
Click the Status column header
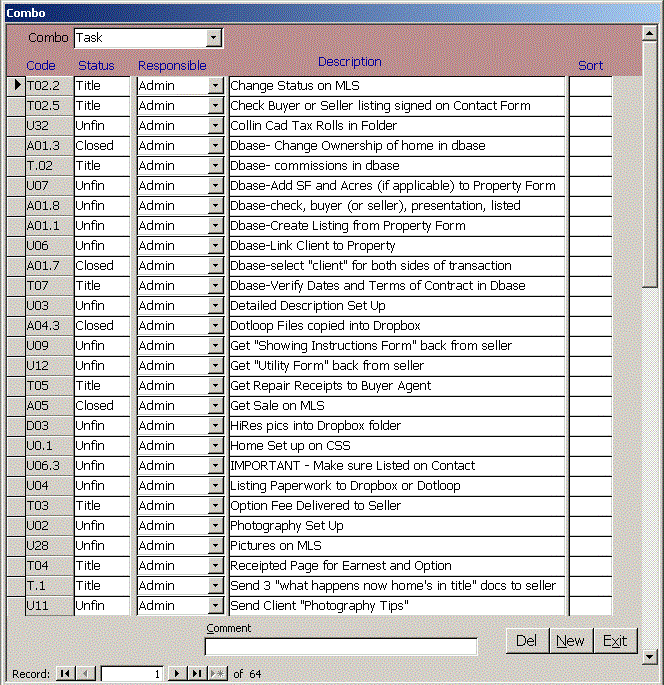[x=96, y=66]
